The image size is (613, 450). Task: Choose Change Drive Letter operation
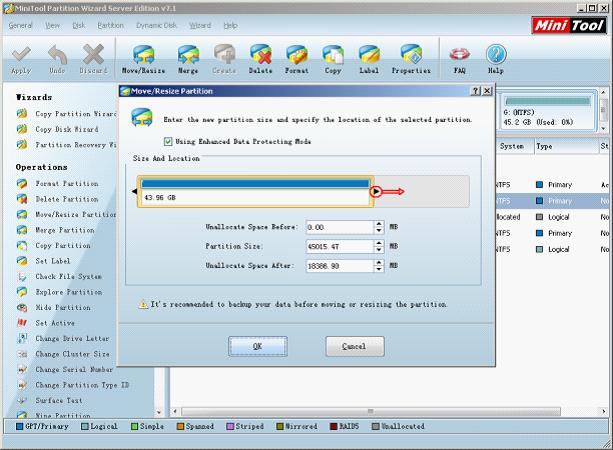coord(63,339)
